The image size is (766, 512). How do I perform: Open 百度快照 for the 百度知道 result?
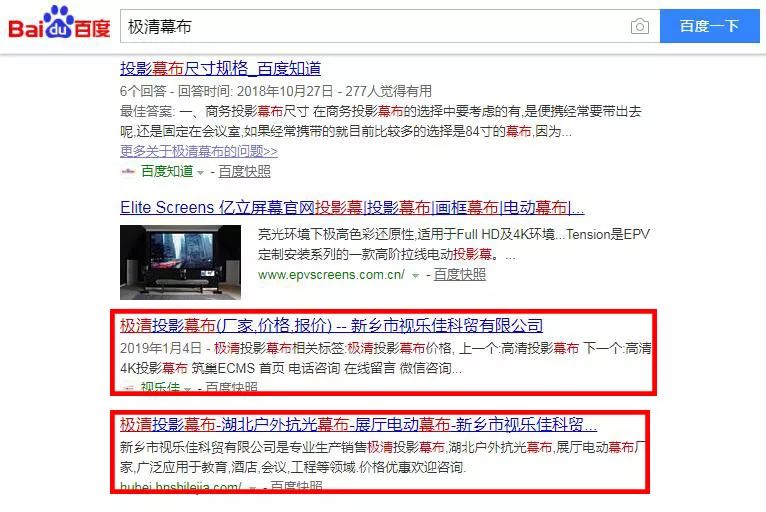coord(244,171)
